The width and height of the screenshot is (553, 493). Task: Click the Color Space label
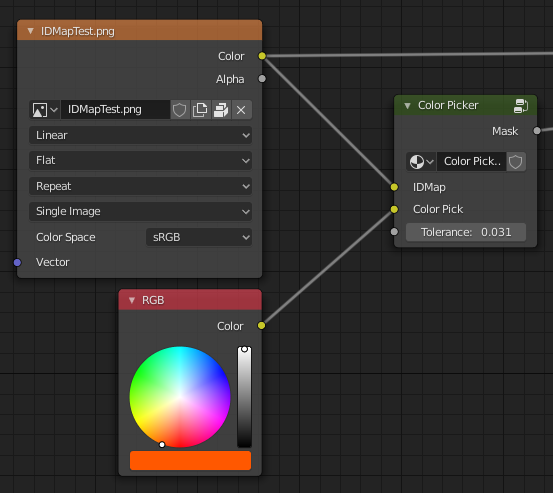[x=66, y=237]
